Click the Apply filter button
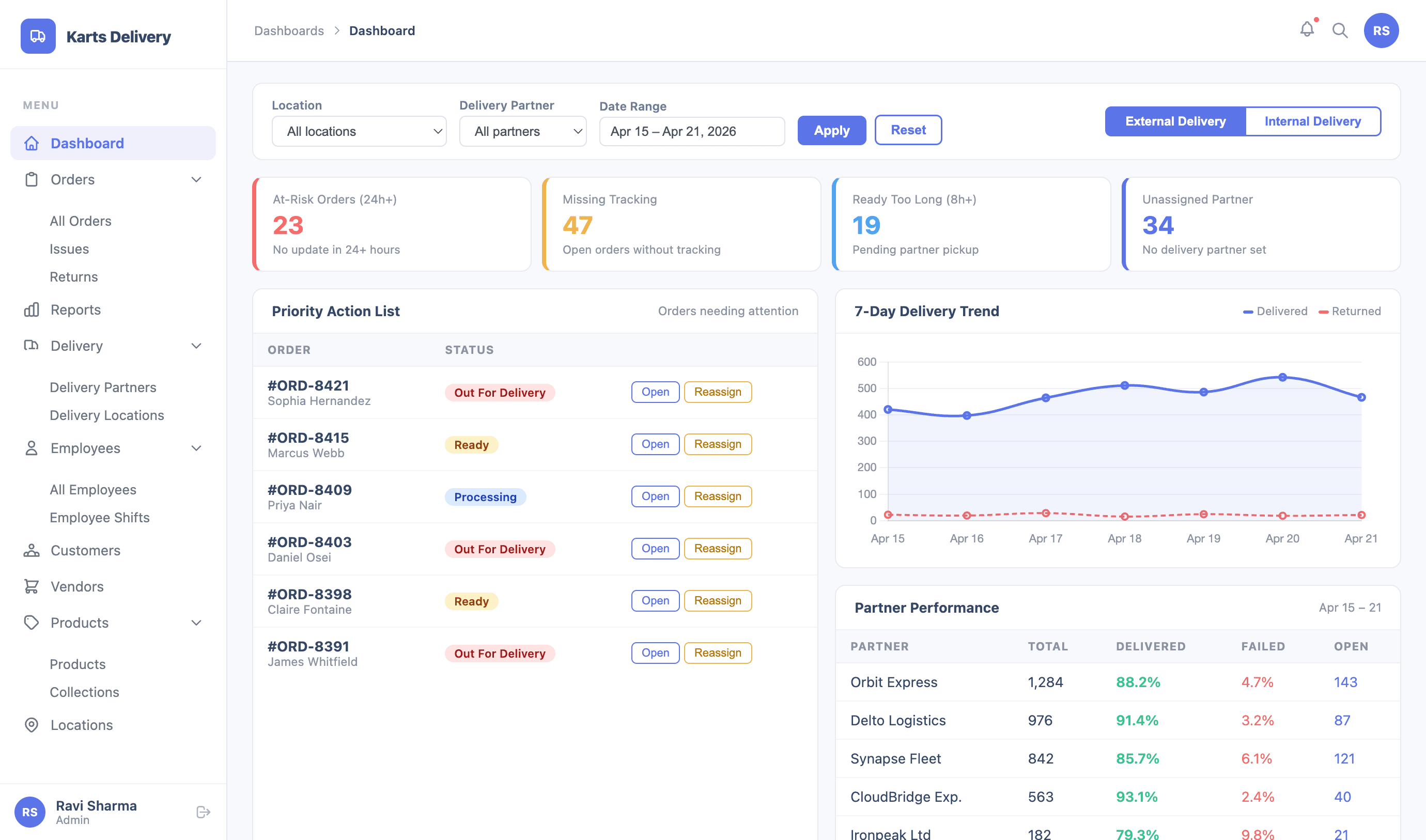Image resolution: width=1426 pixels, height=840 pixels. pos(831,130)
